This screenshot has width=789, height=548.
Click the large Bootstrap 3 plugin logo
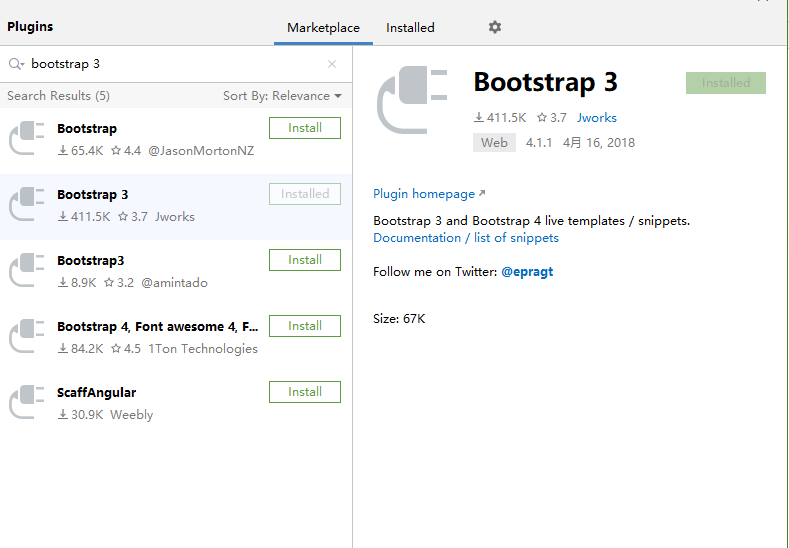coord(412,100)
